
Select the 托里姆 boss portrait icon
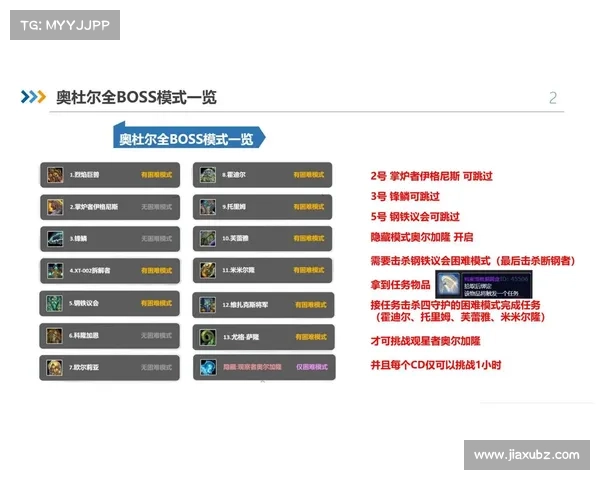(x=208, y=207)
